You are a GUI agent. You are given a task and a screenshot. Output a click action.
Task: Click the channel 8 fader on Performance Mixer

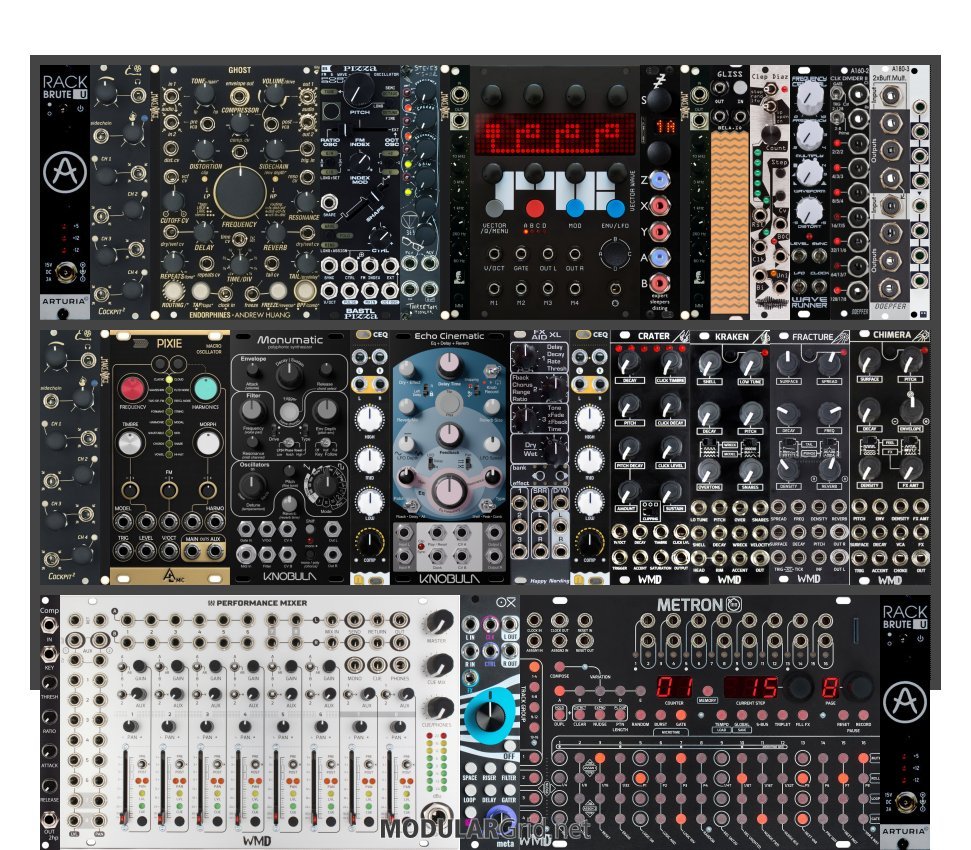390,787
